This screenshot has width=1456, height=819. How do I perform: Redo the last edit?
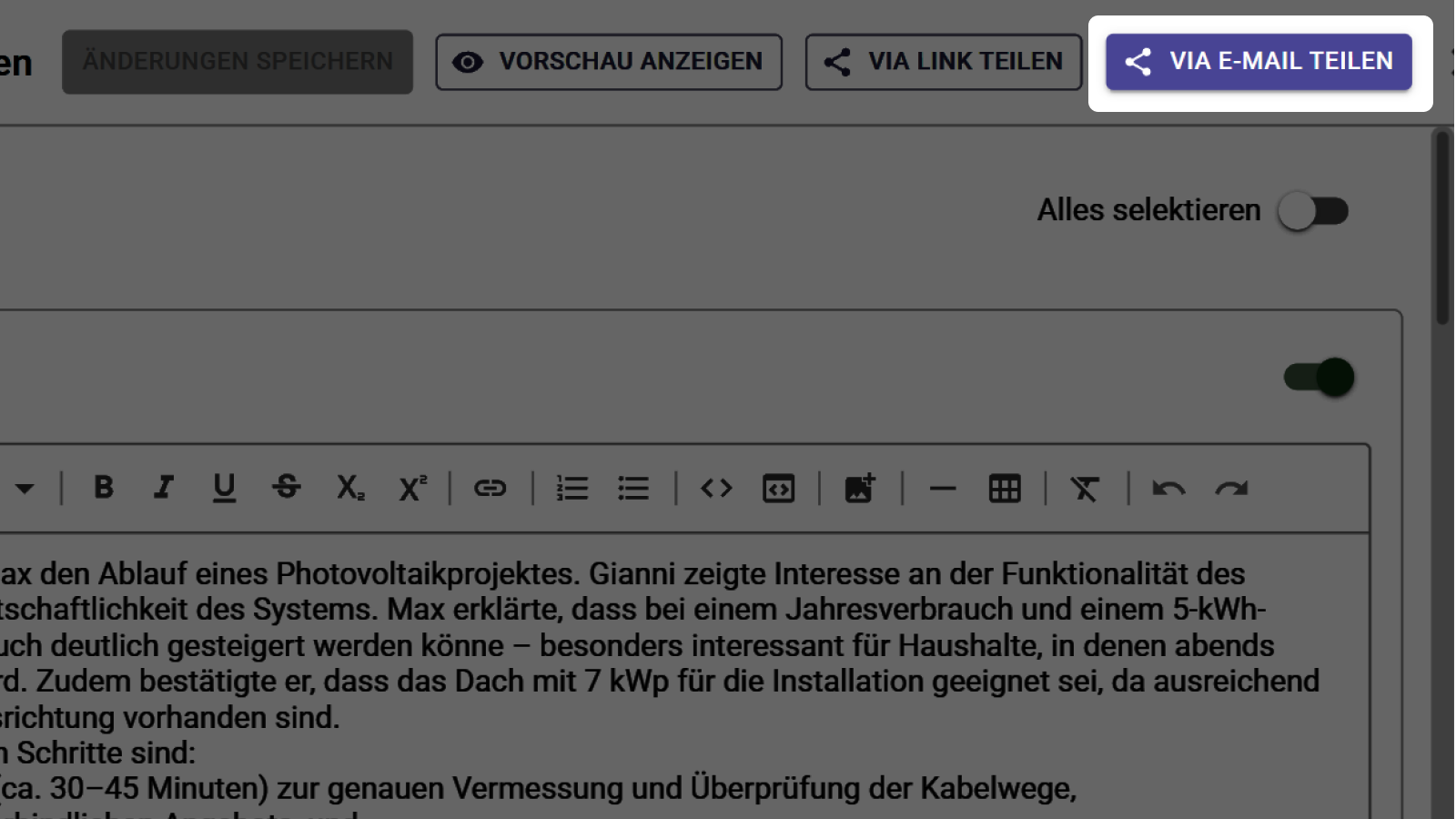point(1231,489)
